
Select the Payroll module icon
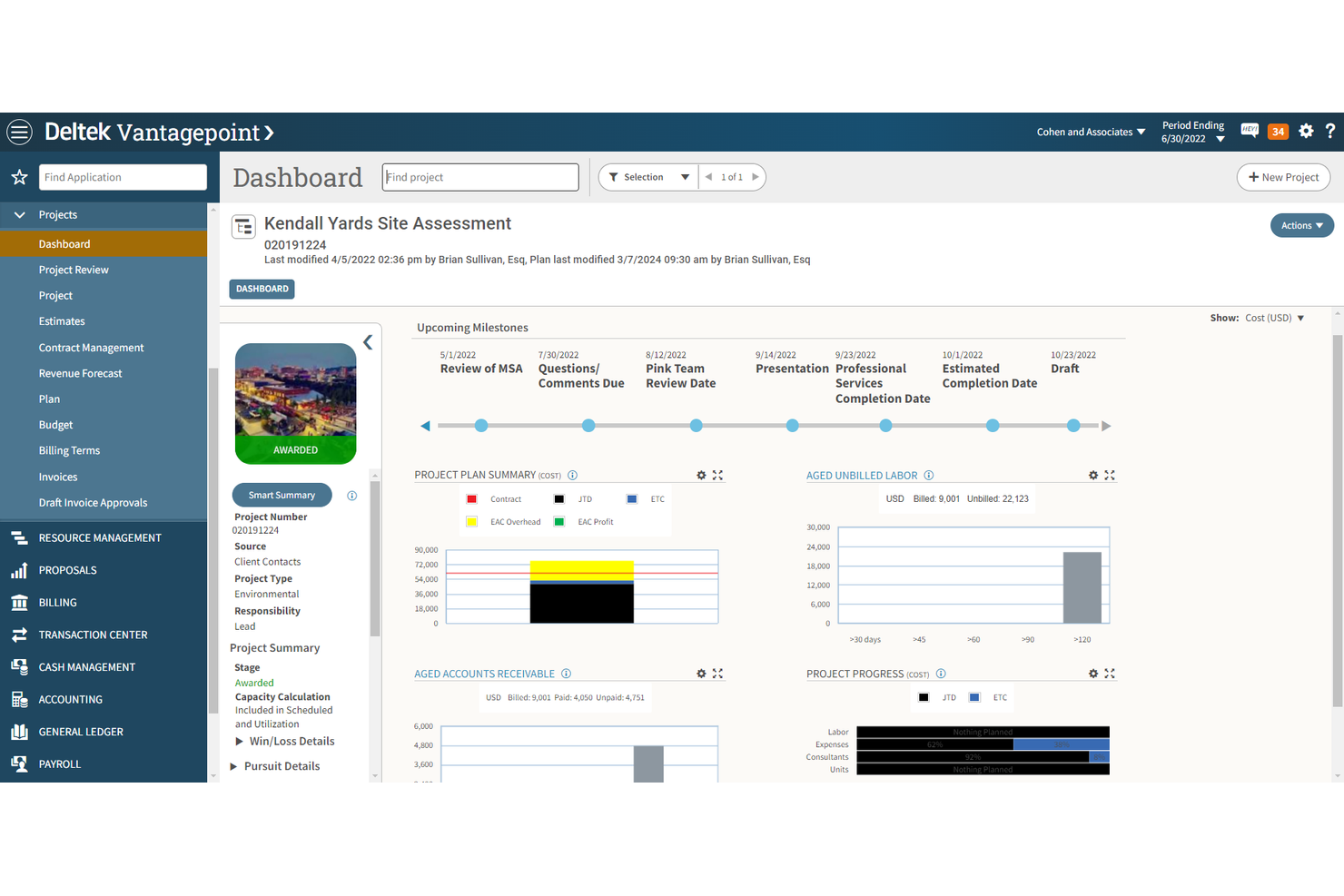click(x=19, y=763)
